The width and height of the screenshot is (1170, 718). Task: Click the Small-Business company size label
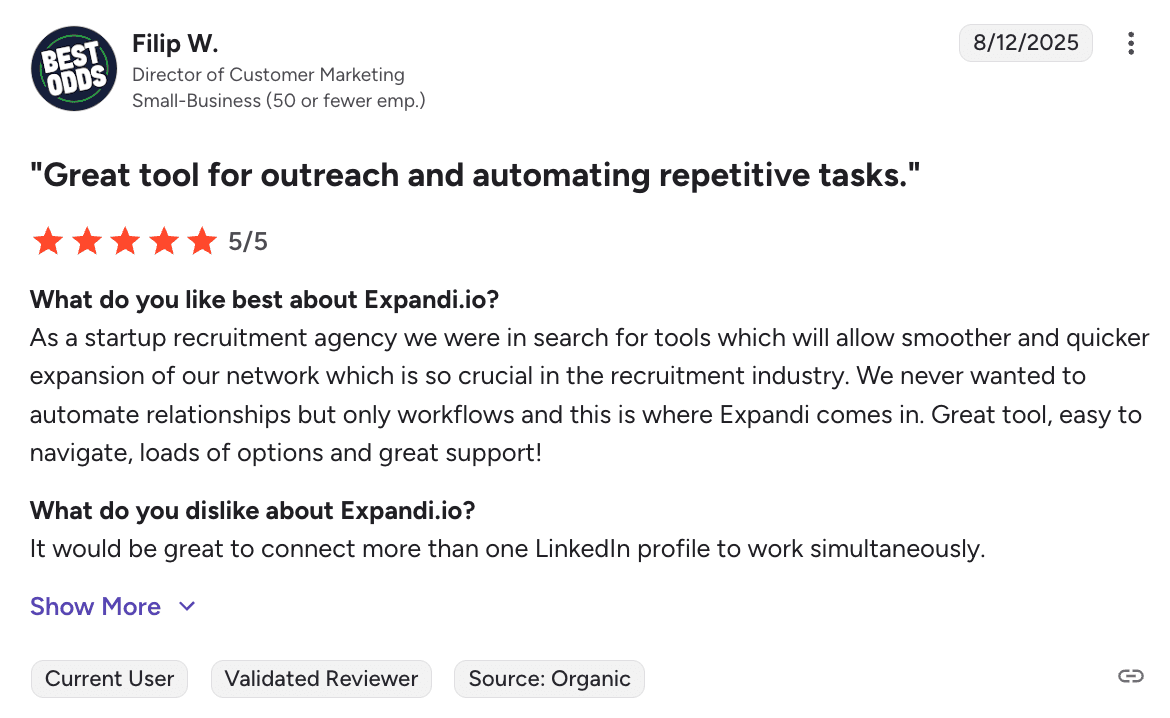[279, 100]
